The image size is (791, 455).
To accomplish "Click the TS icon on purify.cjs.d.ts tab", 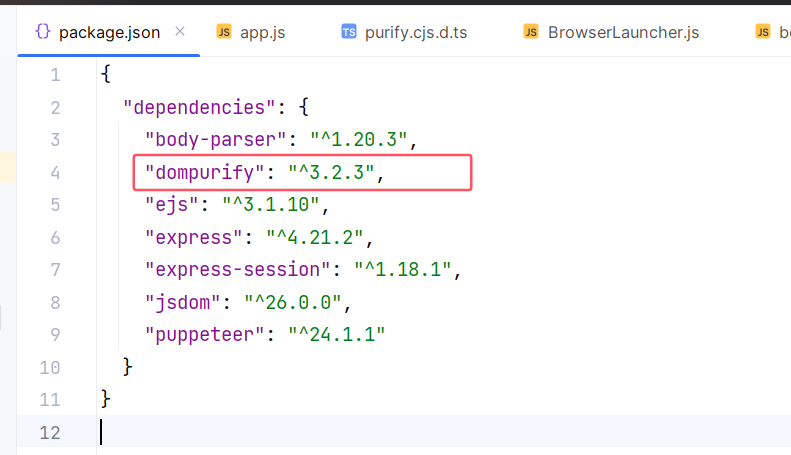I will tap(349, 32).
